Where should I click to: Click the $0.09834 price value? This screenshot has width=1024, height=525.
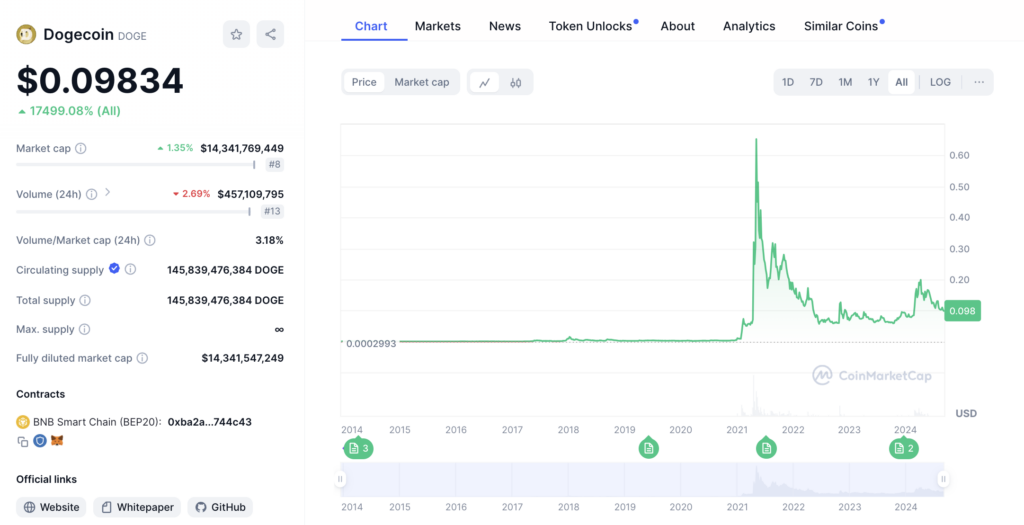(x=100, y=81)
